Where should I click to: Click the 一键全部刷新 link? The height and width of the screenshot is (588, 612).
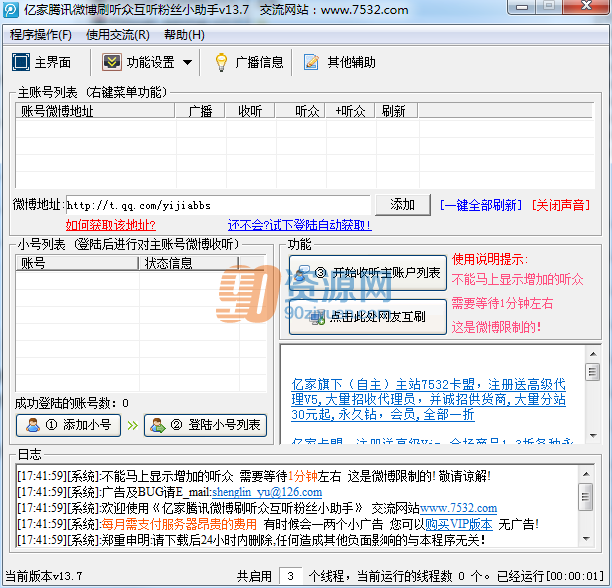click(481, 205)
